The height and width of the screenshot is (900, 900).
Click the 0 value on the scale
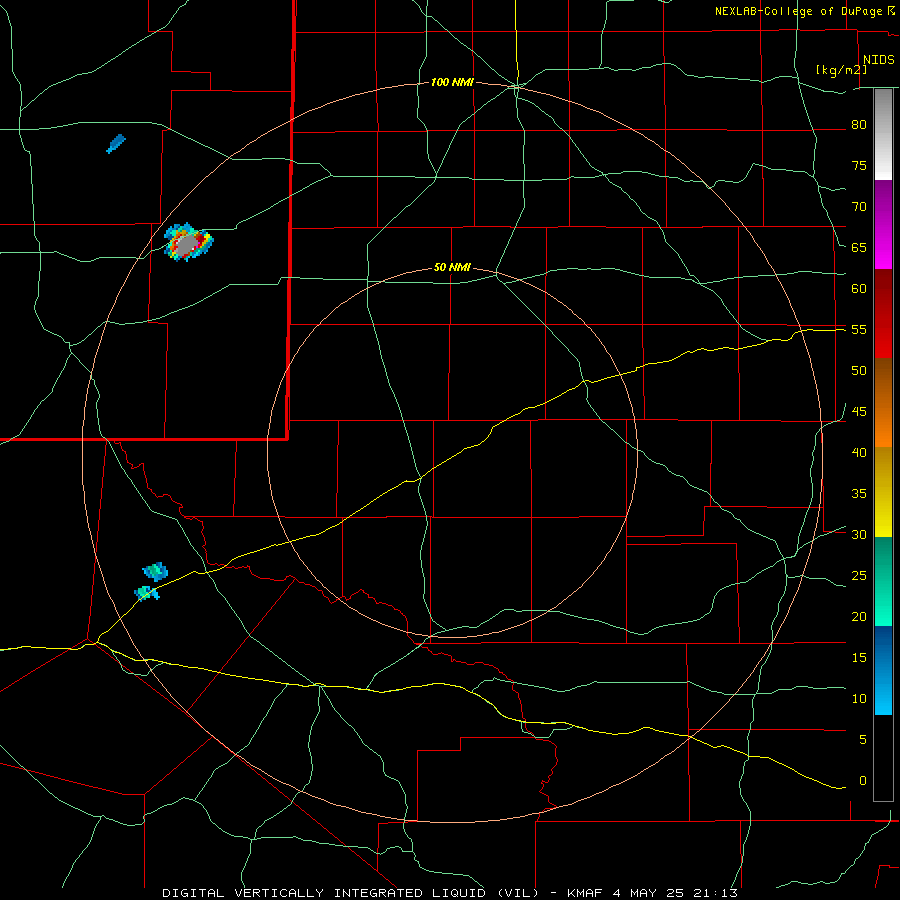[x=863, y=781]
